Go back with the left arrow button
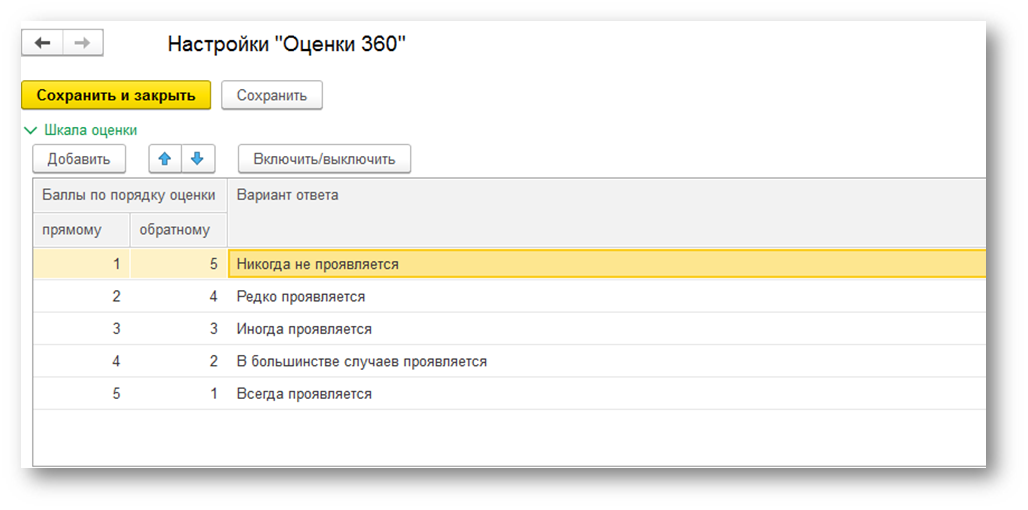Screen dimensions: 1028x510 coord(43,43)
